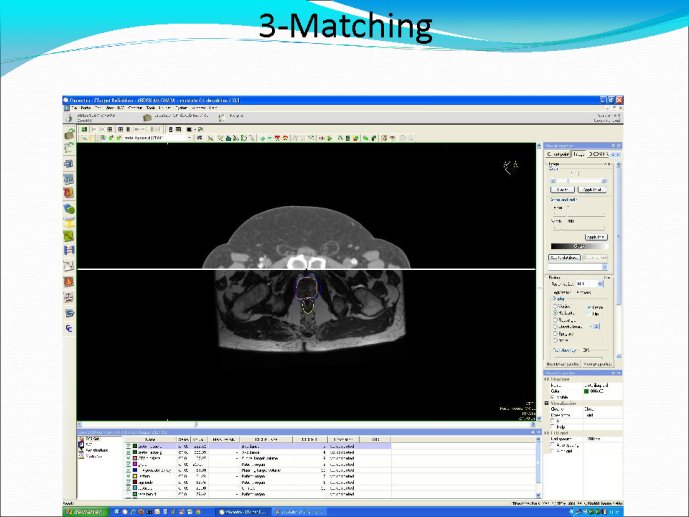Click the Name column header in structure table

pyautogui.click(x=149, y=439)
